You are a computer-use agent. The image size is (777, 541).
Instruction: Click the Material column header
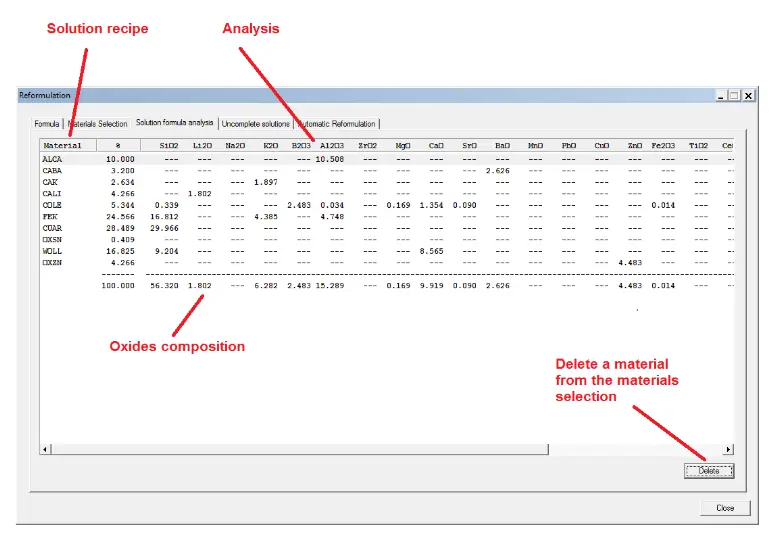click(x=65, y=146)
